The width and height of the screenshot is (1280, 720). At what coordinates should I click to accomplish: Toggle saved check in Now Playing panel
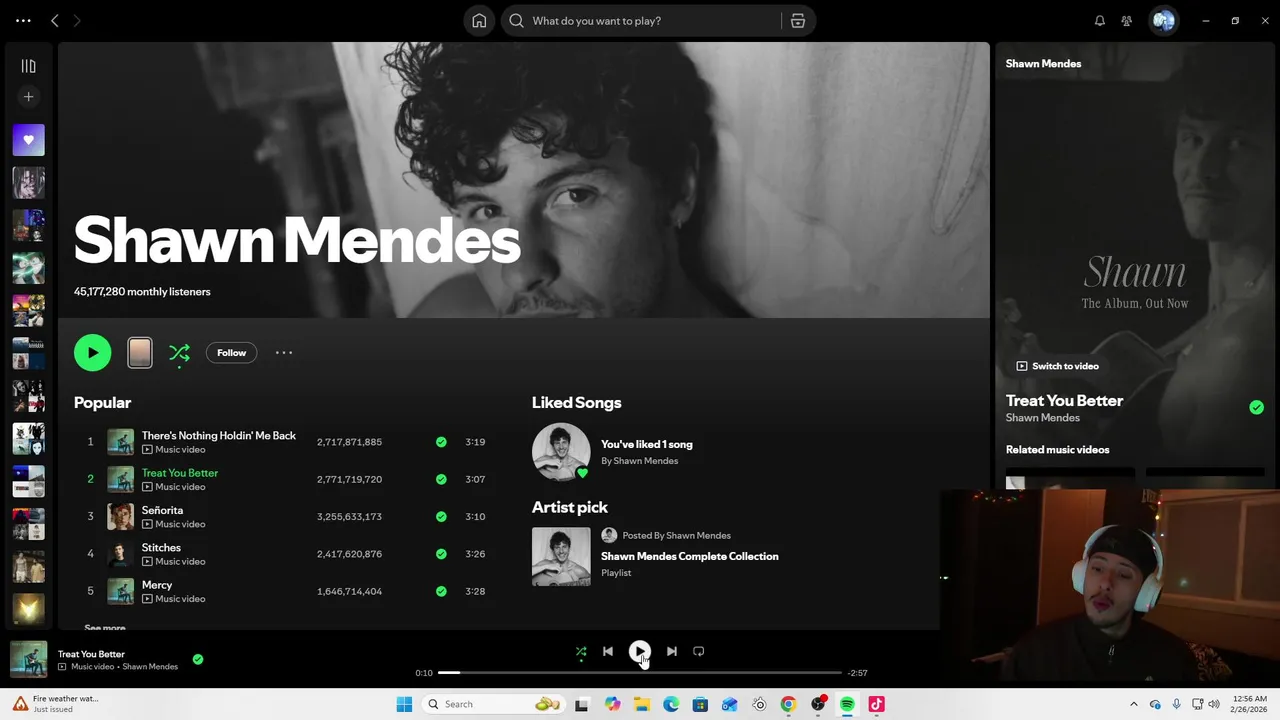(1256, 407)
